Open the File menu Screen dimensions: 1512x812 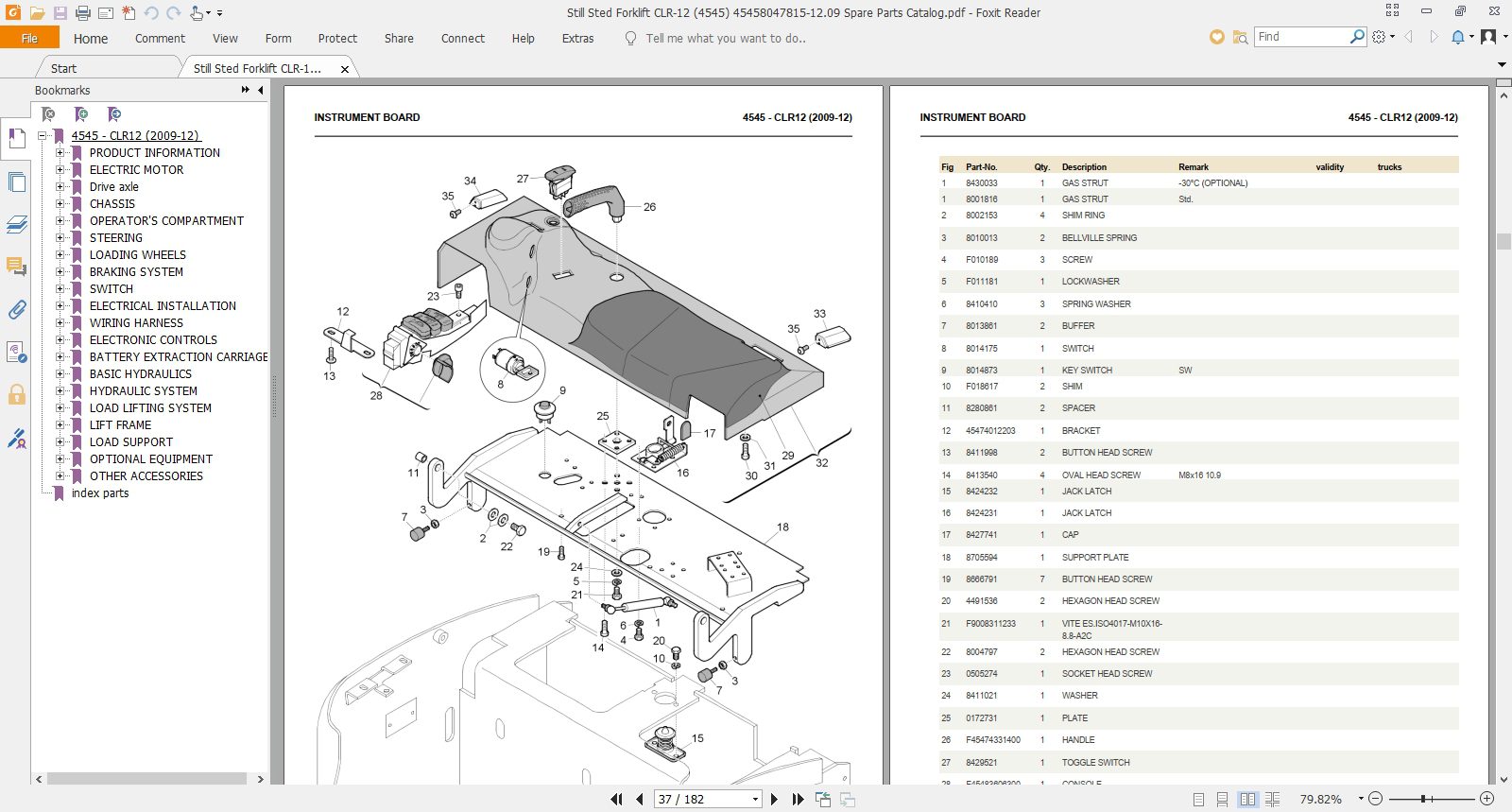29,38
